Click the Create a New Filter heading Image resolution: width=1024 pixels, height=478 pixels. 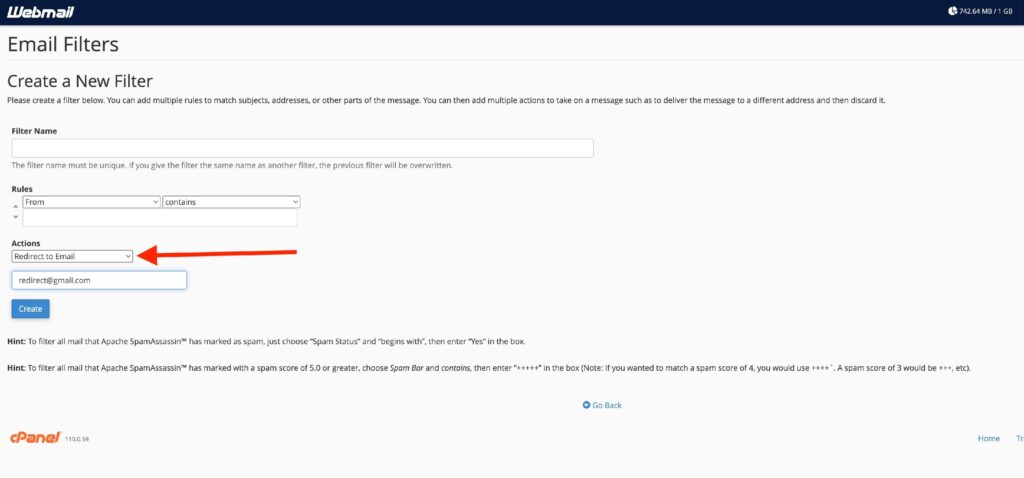(80, 81)
